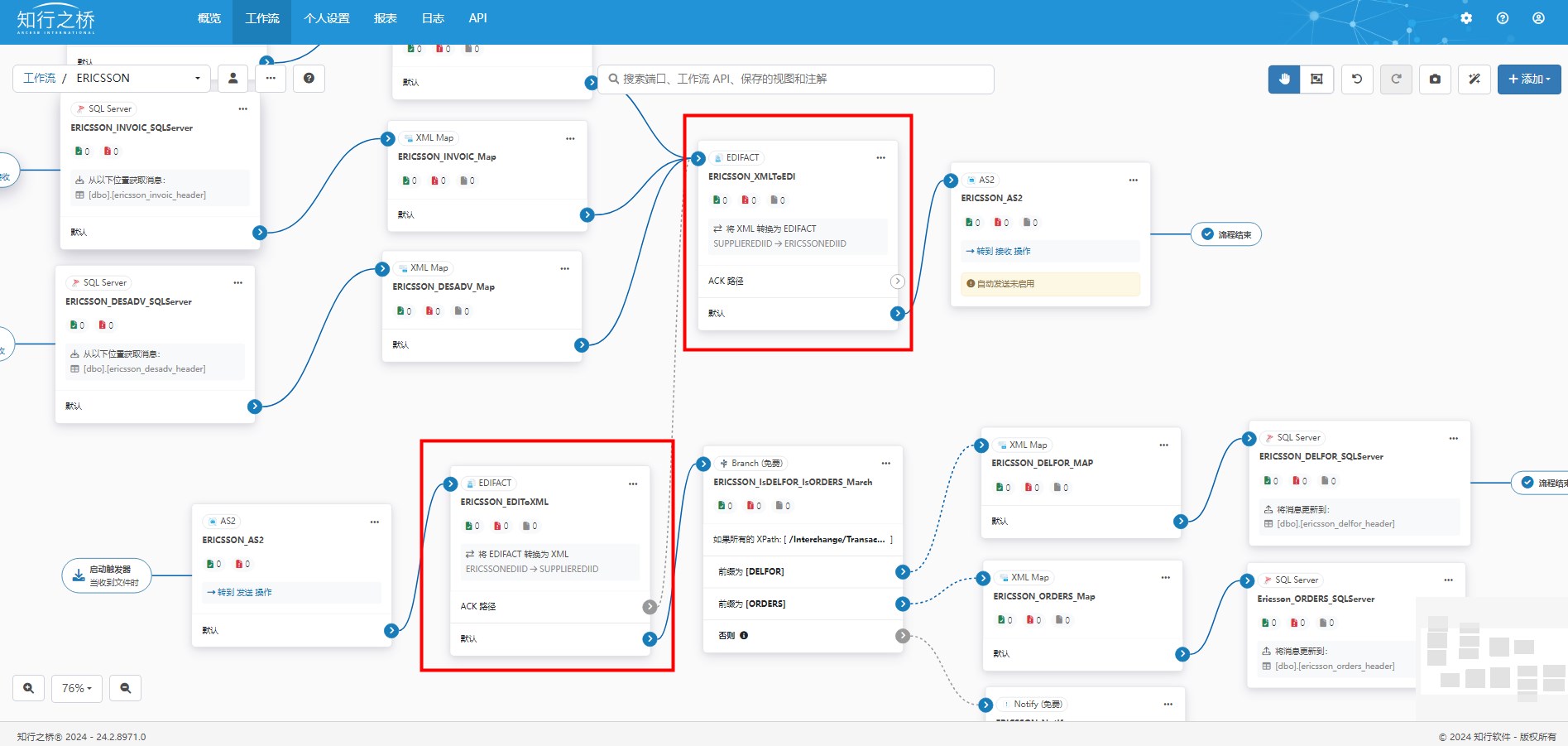Click the magic wand auto-arrange icon
This screenshot has width=1568, height=746.
click(1474, 79)
